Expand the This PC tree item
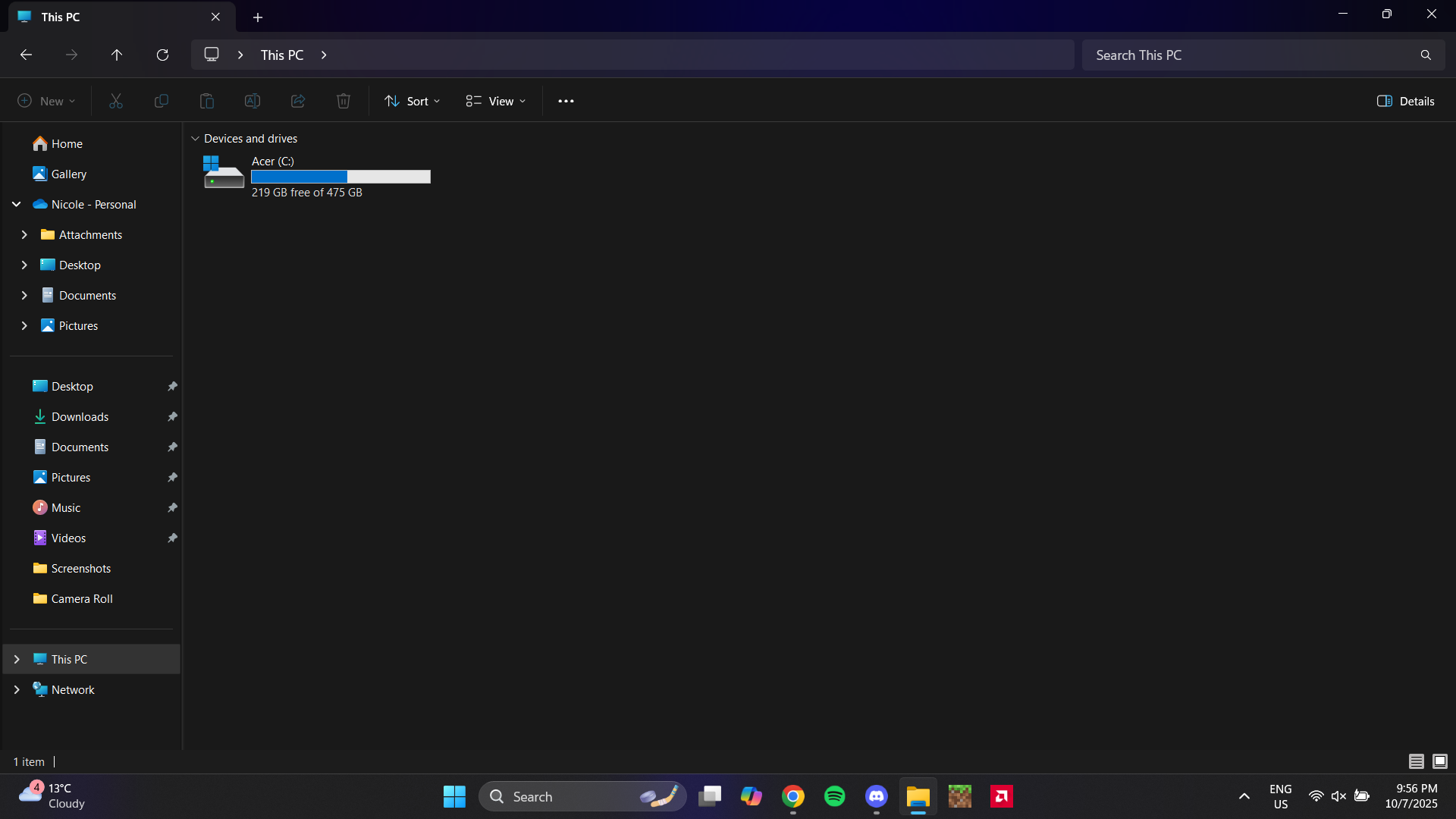The height and width of the screenshot is (819, 1456). click(x=17, y=659)
